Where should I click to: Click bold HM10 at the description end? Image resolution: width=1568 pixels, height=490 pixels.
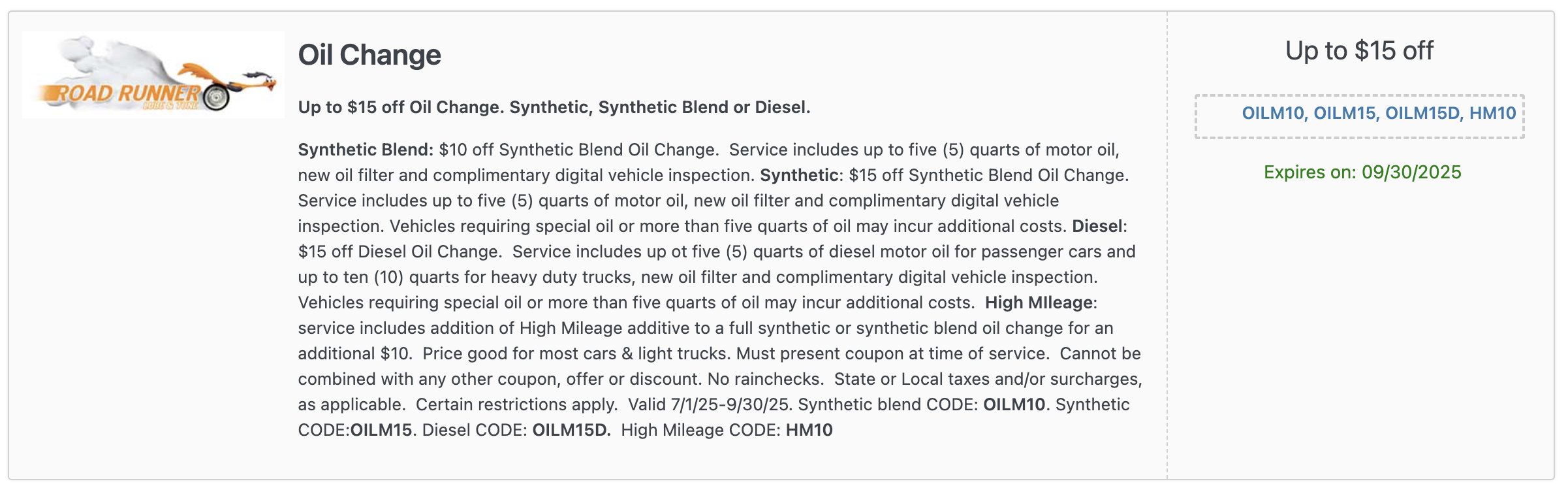pos(809,430)
